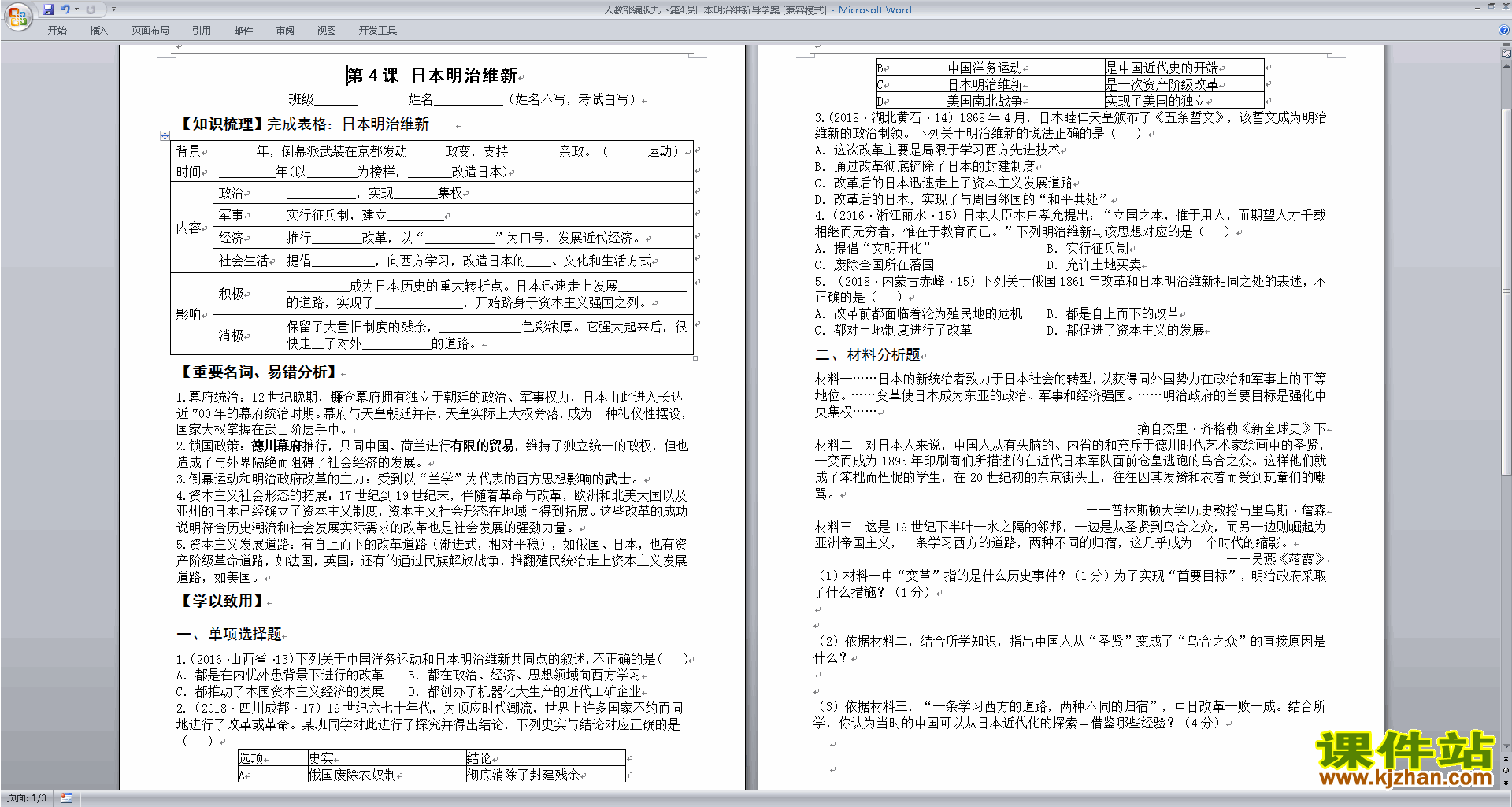Click the 积极 table cell

tap(246, 294)
